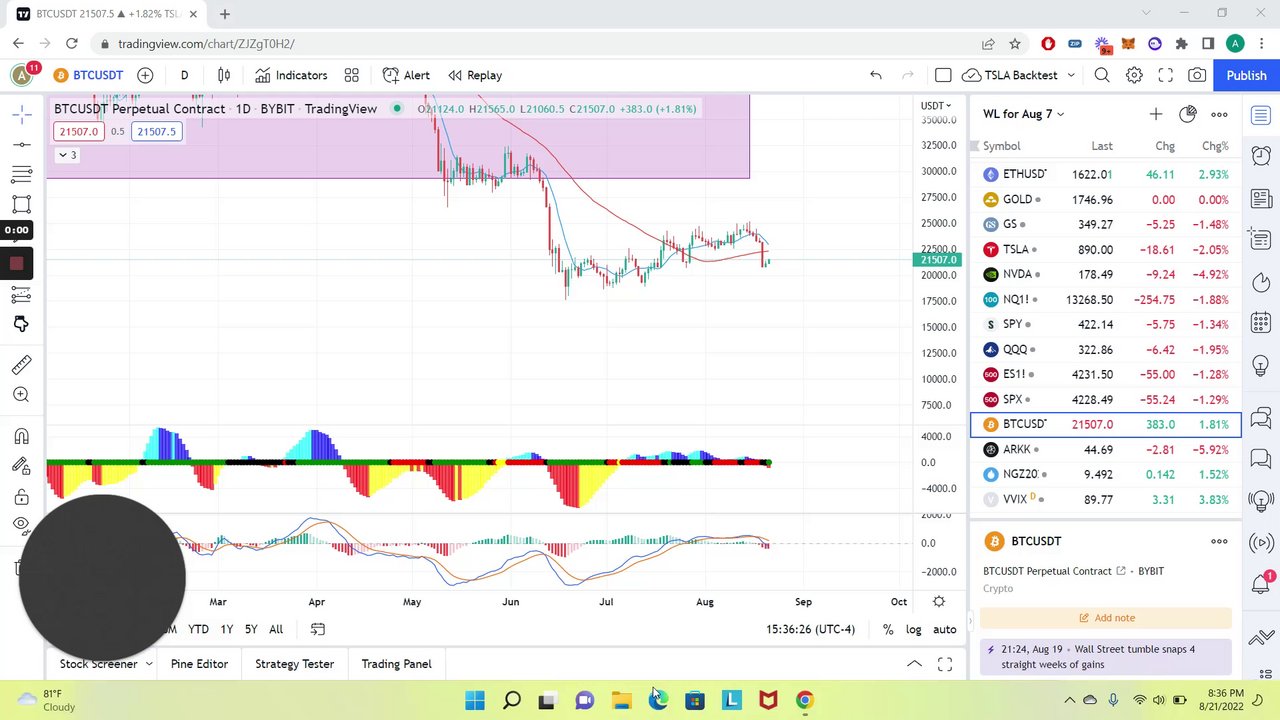The width and height of the screenshot is (1280, 720).
Task: Open Notifications bell panel
Action: (x=1261, y=583)
